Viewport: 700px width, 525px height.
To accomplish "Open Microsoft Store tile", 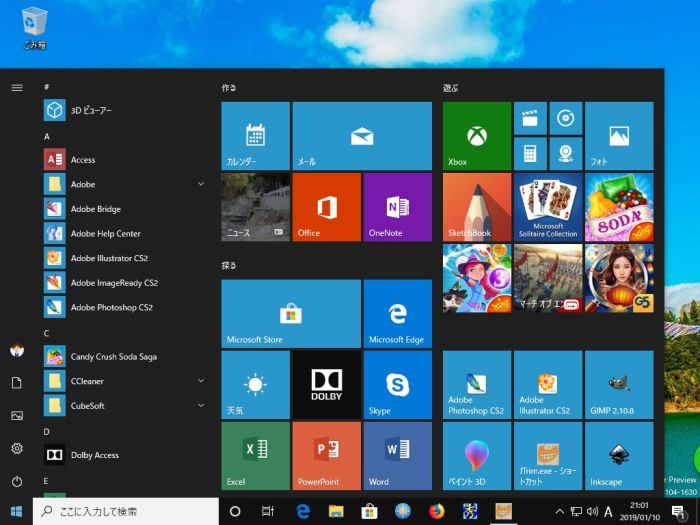I will (x=290, y=314).
